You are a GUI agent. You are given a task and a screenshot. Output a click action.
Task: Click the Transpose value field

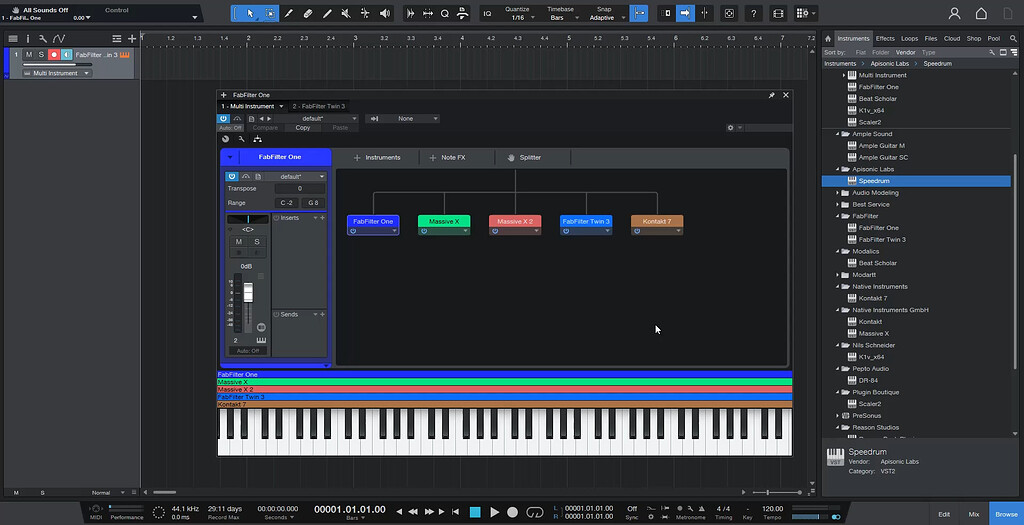coord(300,189)
